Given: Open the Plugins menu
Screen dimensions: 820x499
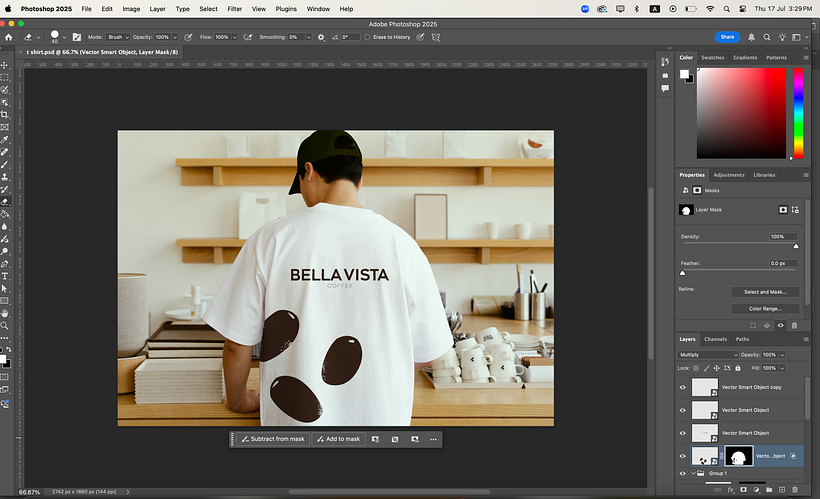Looking at the screenshot, I should pos(286,9).
